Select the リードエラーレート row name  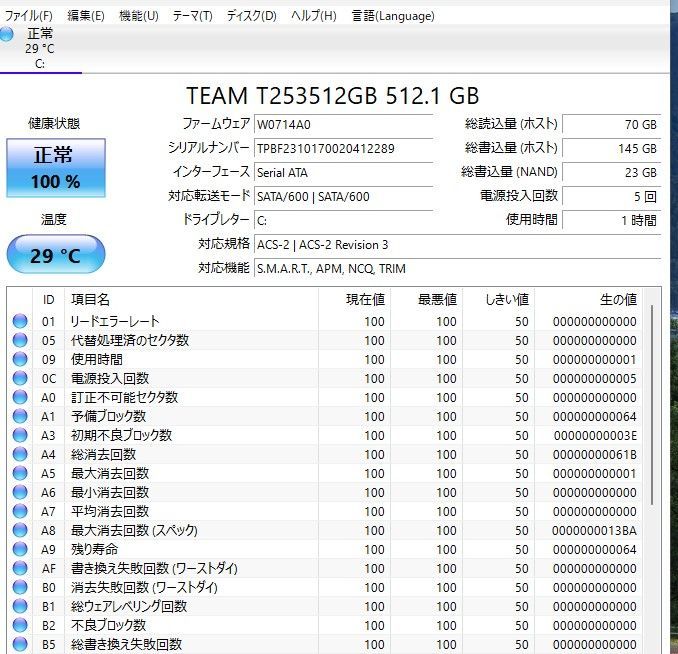(115, 321)
